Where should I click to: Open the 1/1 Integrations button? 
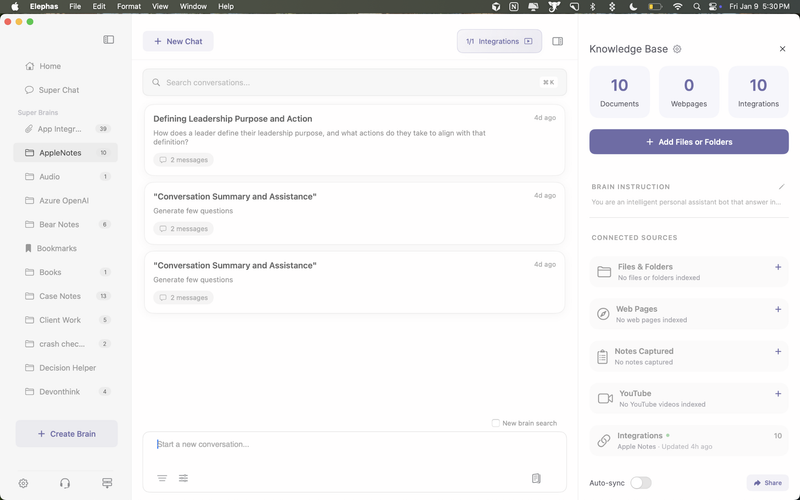pos(499,41)
